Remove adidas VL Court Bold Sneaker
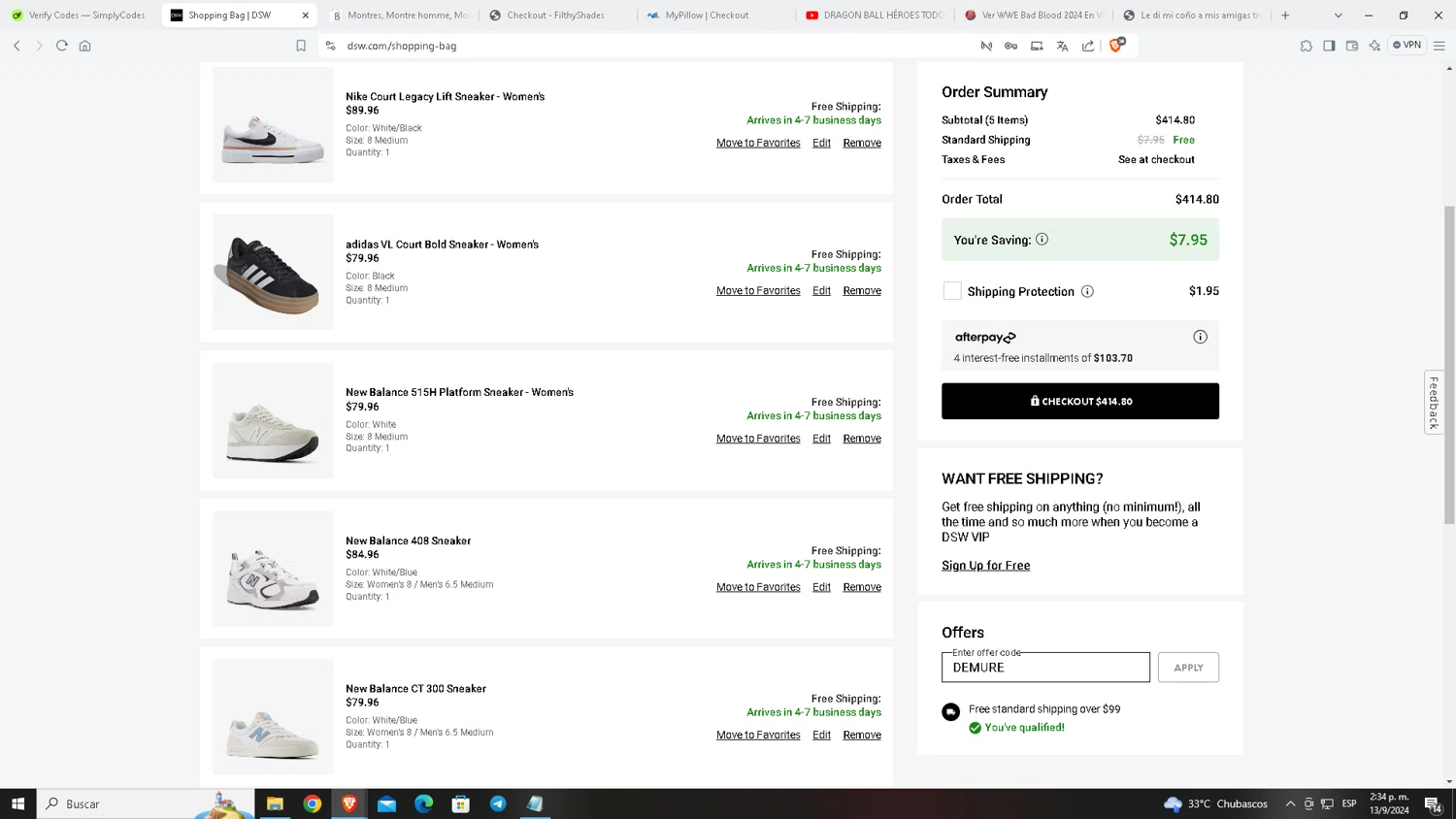The height and width of the screenshot is (819, 1456). [x=862, y=291]
